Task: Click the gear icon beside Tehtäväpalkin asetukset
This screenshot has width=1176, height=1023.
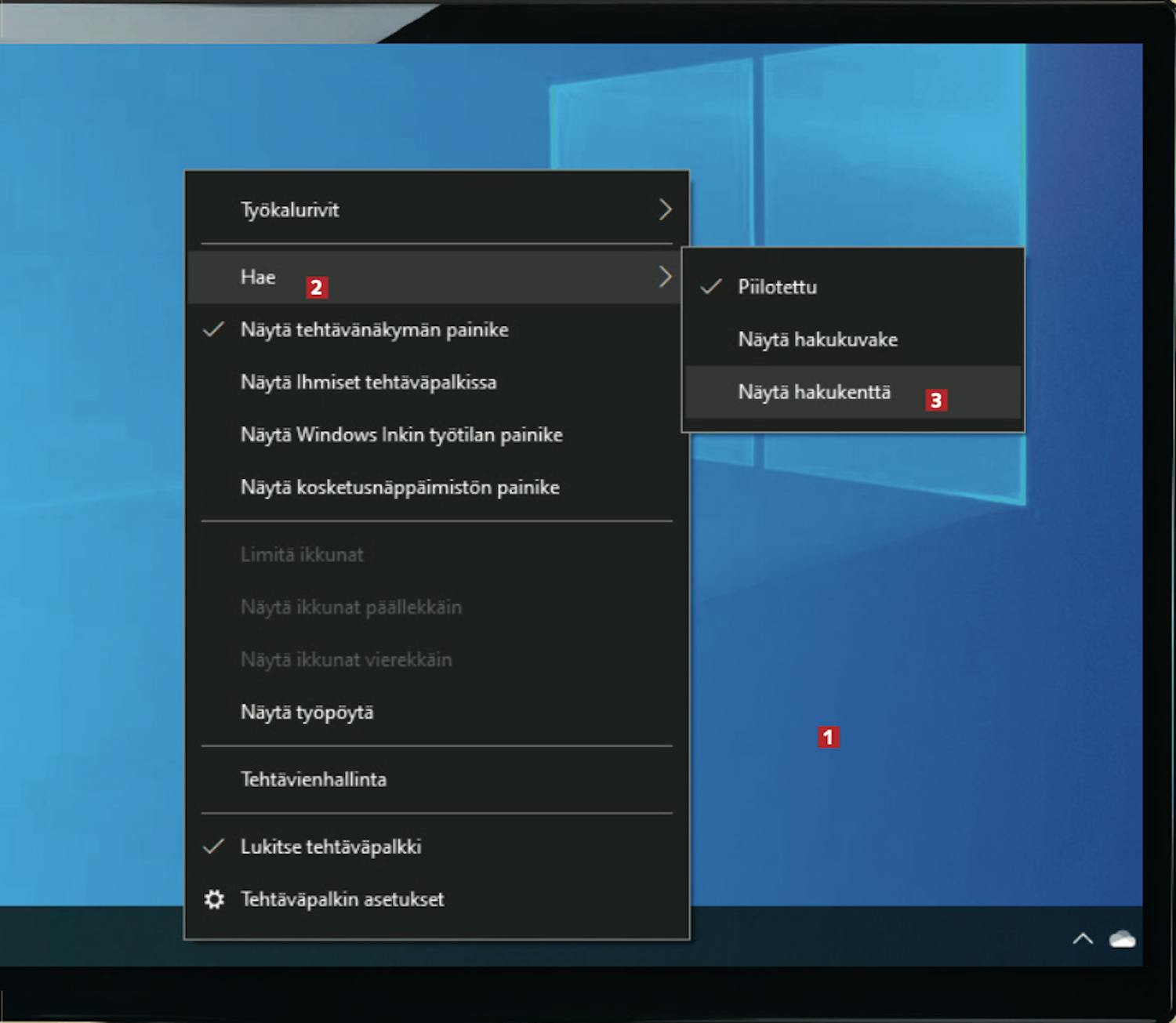Action: point(214,899)
